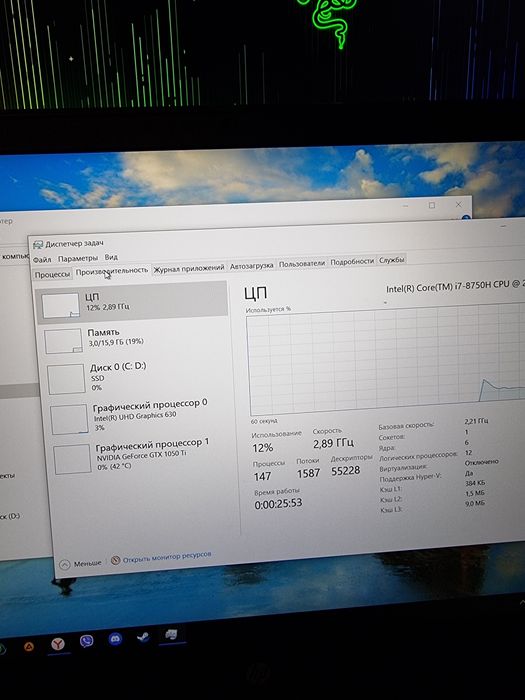Click the Меньше collapse arrow icon
Screen dimensions: 525x700
[x=65, y=564]
